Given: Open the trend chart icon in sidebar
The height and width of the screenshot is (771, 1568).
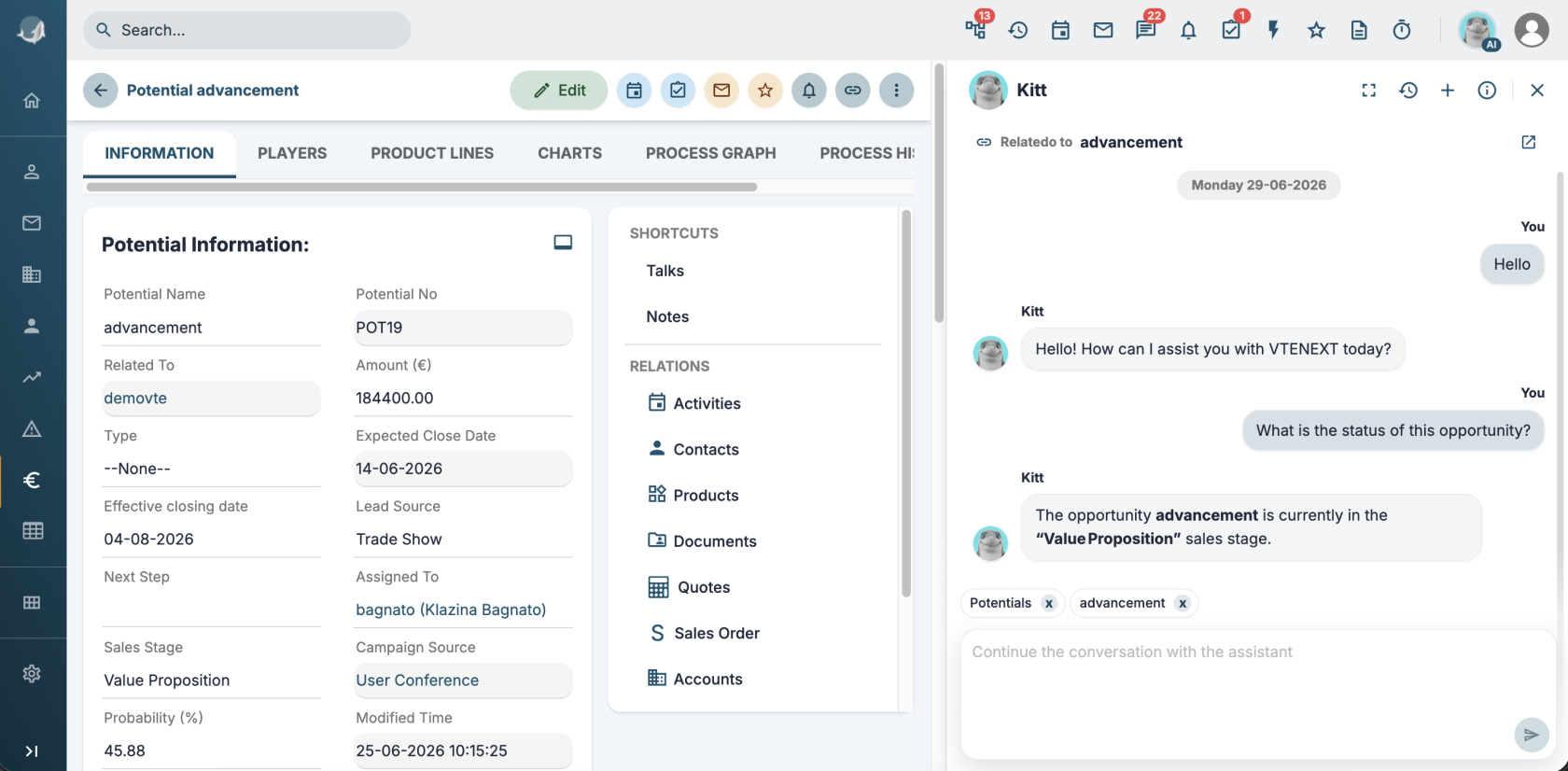Looking at the screenshot, I should [32, 377].
